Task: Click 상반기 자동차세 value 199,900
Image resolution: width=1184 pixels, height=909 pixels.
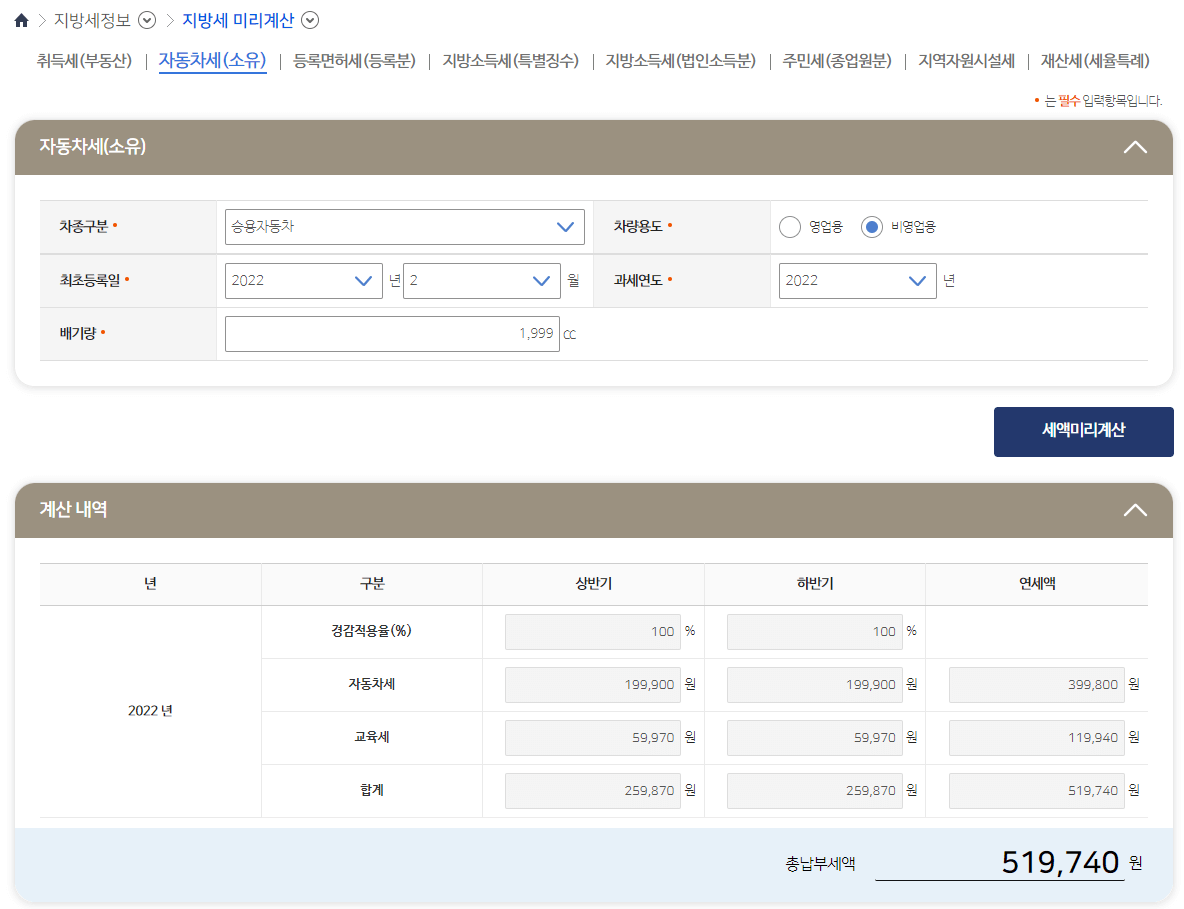Action: 593,685
